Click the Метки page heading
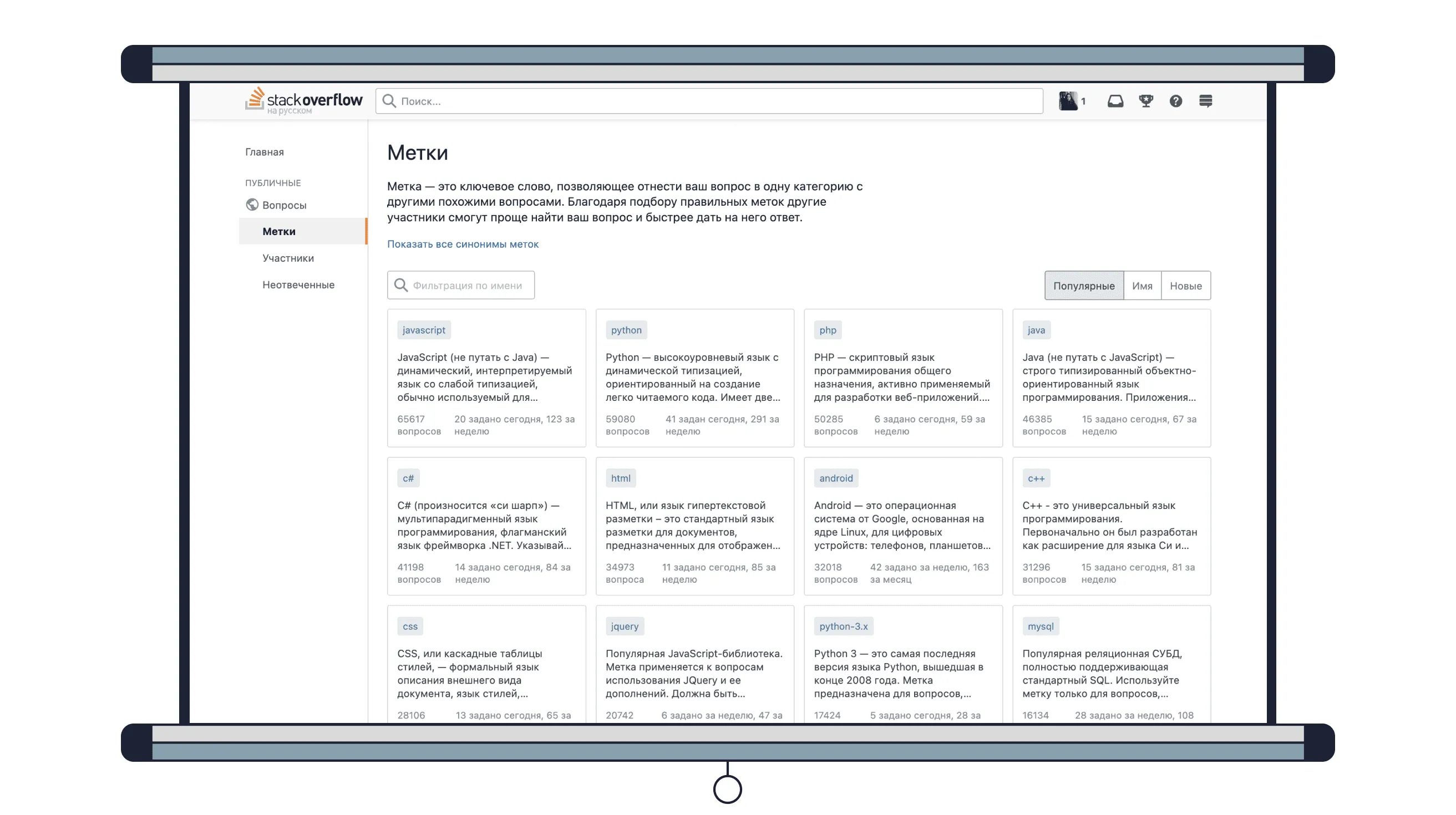The height and width of the screenshot is (815, 1456). [x=417, y=153]
